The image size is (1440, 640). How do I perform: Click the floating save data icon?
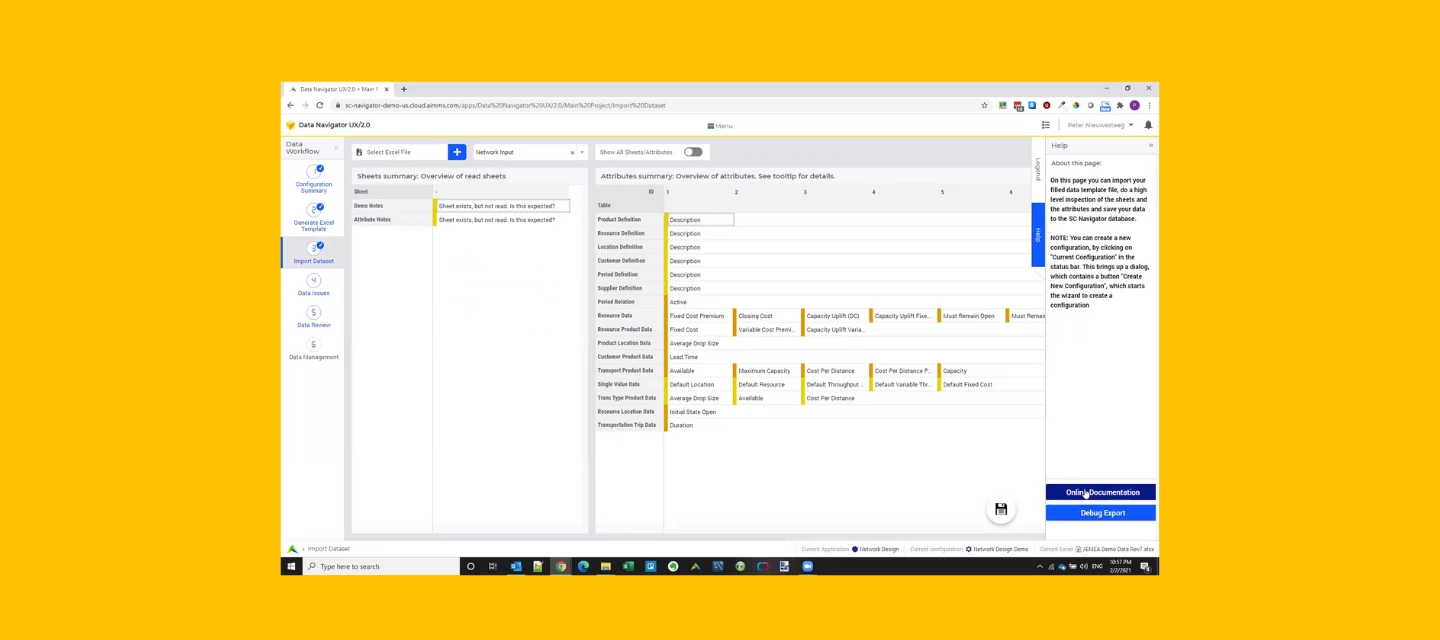(1001, 510)
